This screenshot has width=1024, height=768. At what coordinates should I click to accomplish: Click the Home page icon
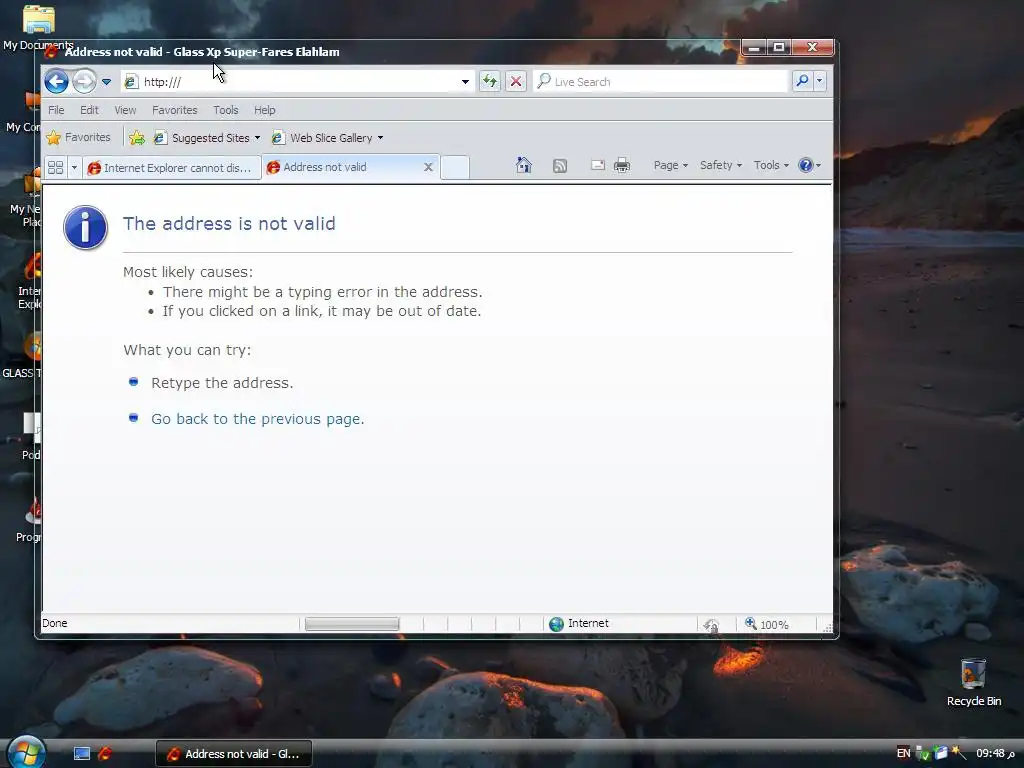524,165
